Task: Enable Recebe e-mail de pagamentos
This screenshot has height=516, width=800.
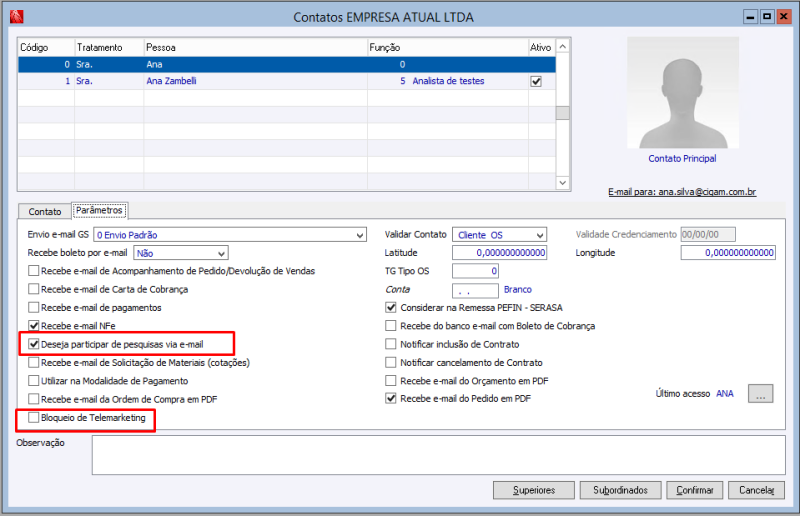Action: [x=34, y=307]
